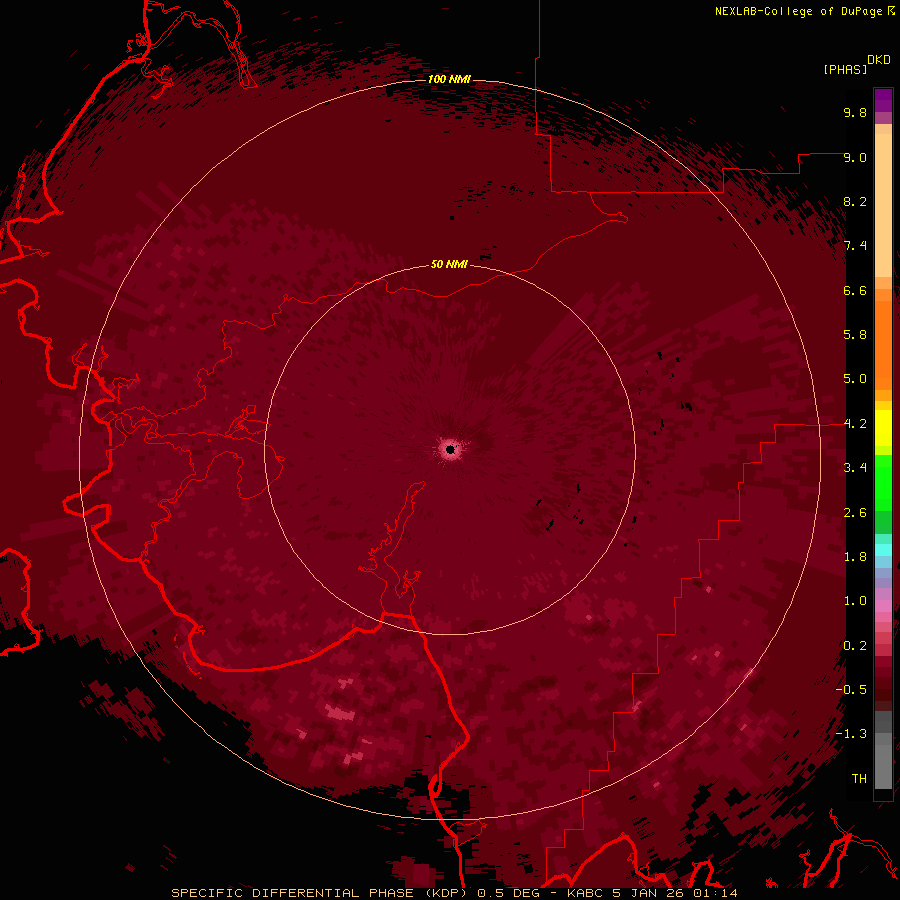Click the pink segment of color bar

point(883,606)
